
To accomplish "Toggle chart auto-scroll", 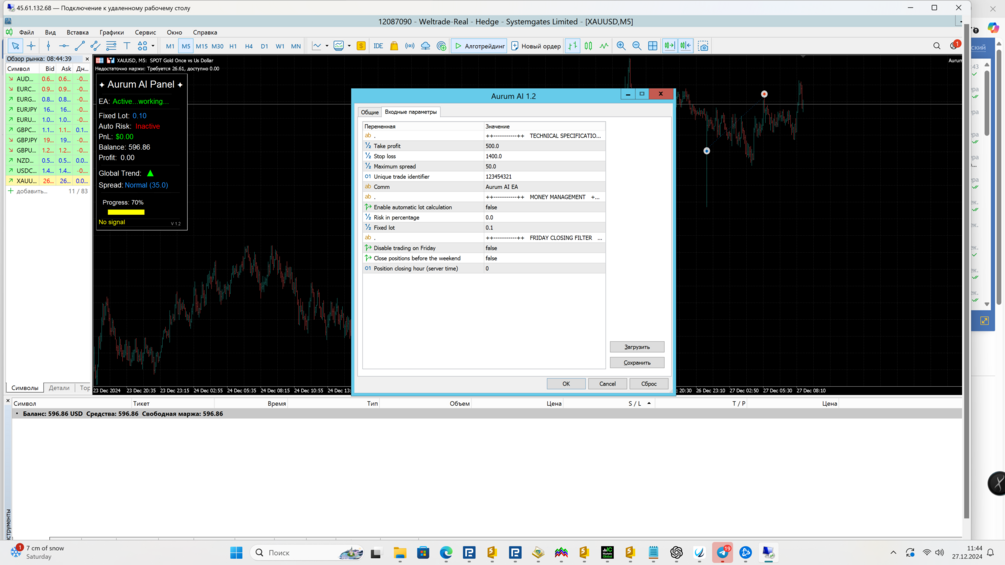I will (x=669, y=46).
